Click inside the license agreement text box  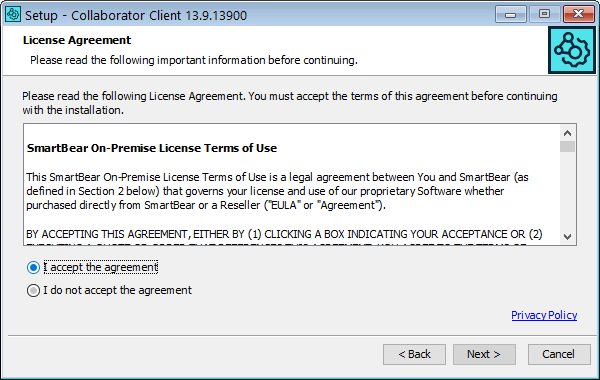(292, 184)
